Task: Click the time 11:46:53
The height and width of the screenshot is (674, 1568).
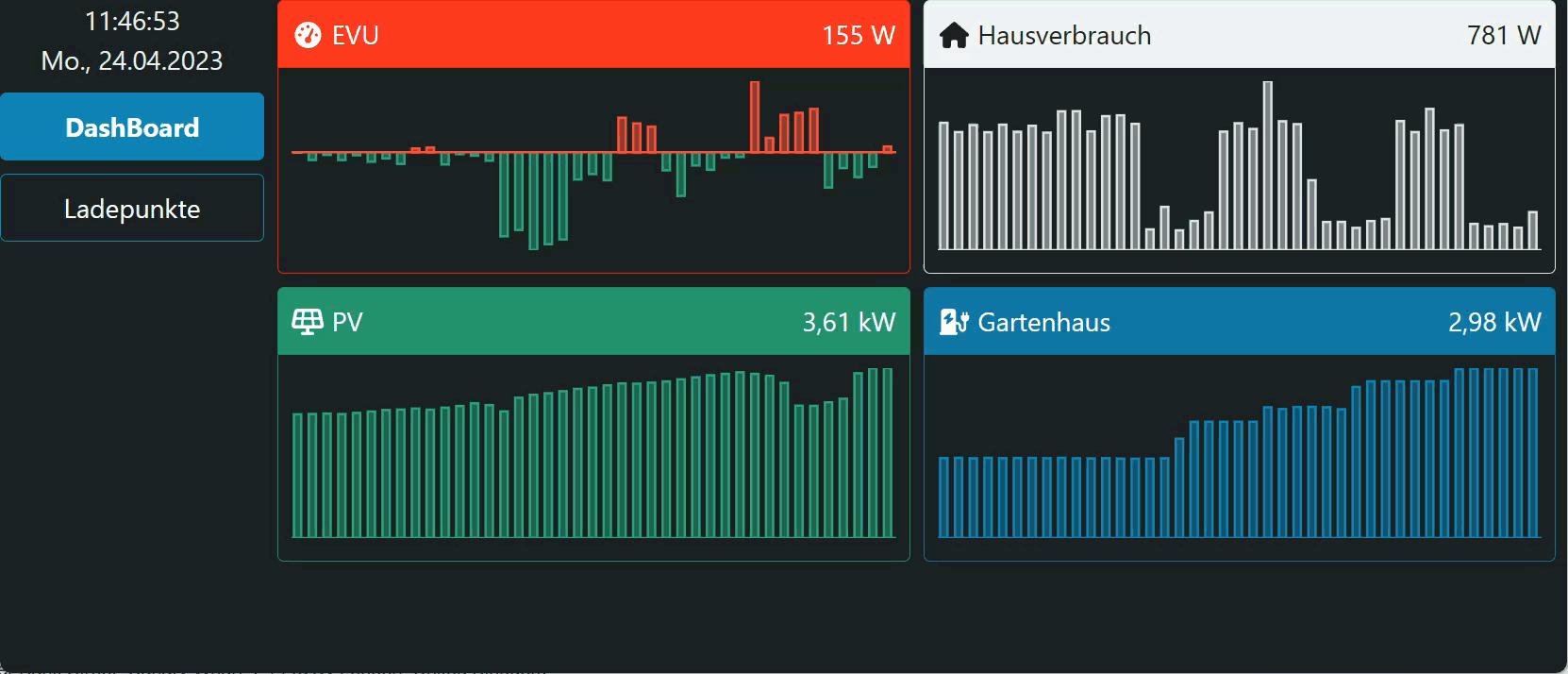Action: (132, 21)
